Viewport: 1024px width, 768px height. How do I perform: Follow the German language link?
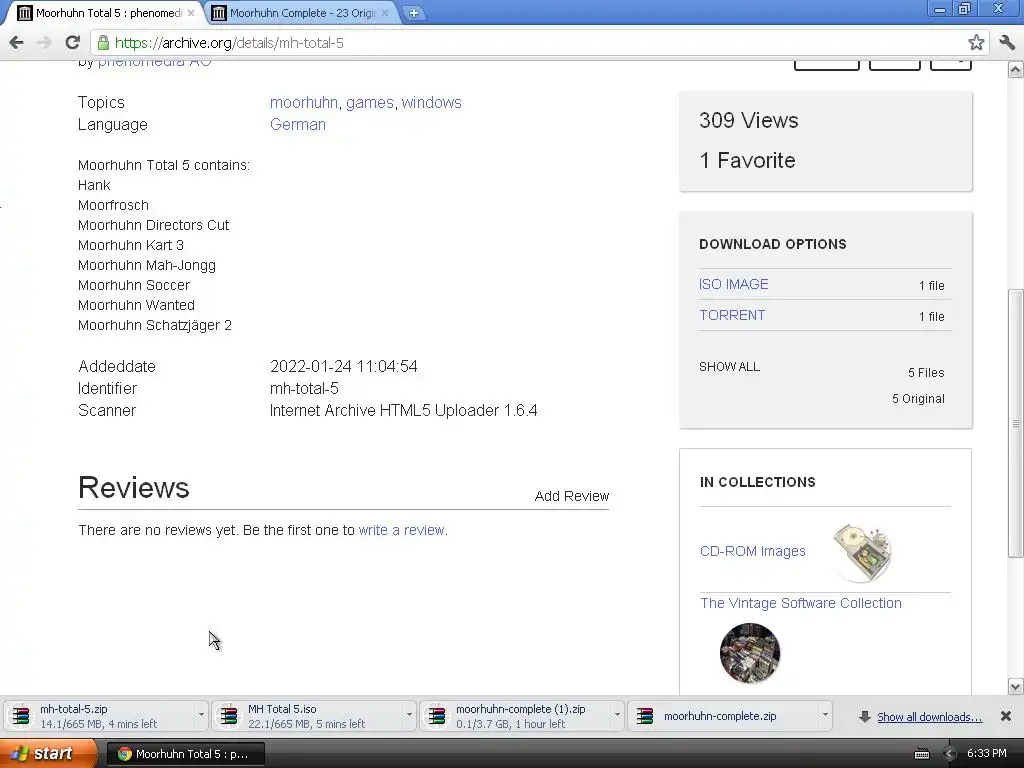pyautogui.click(x=298, y=125)
